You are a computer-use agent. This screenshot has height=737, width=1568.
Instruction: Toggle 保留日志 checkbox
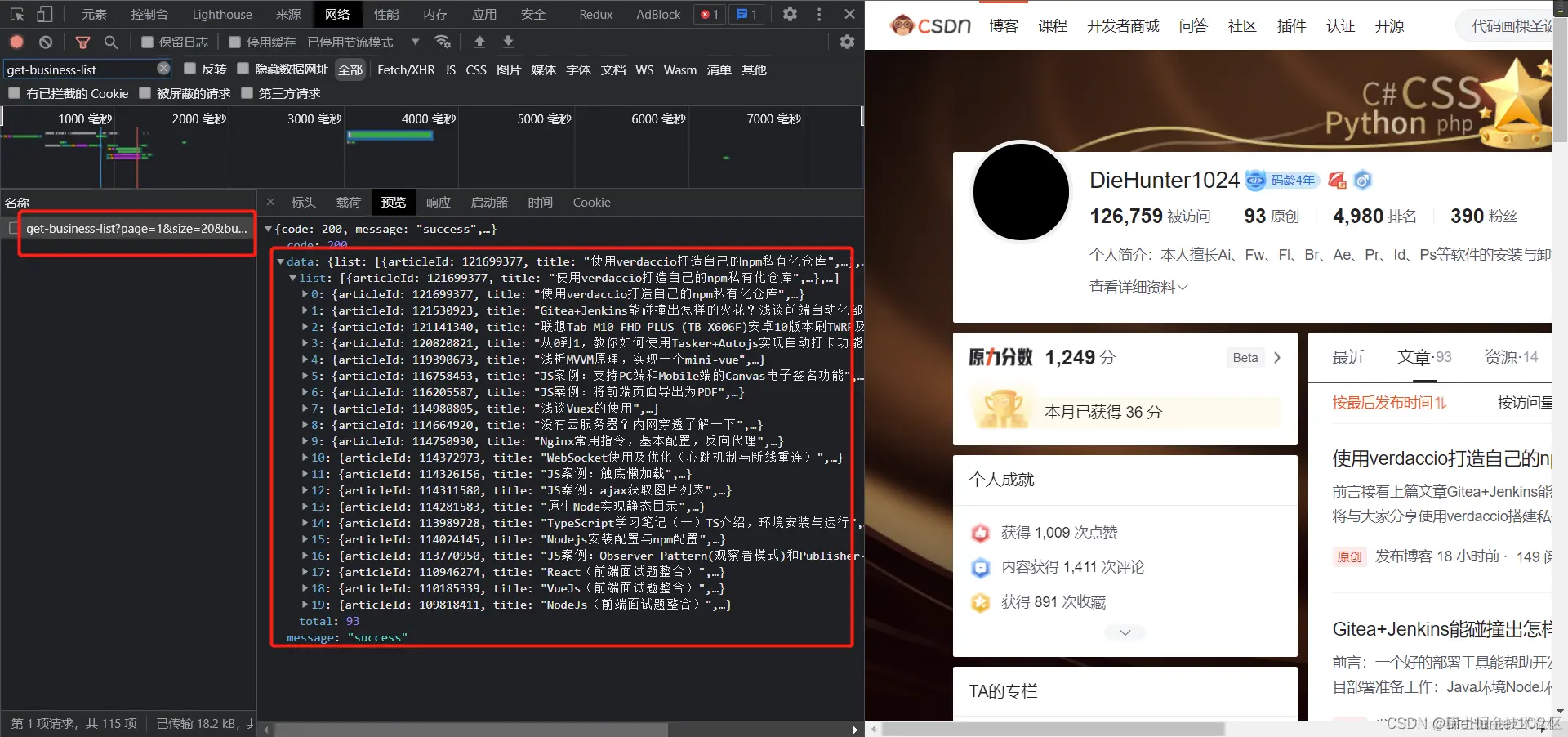click(x=147, y=42)
